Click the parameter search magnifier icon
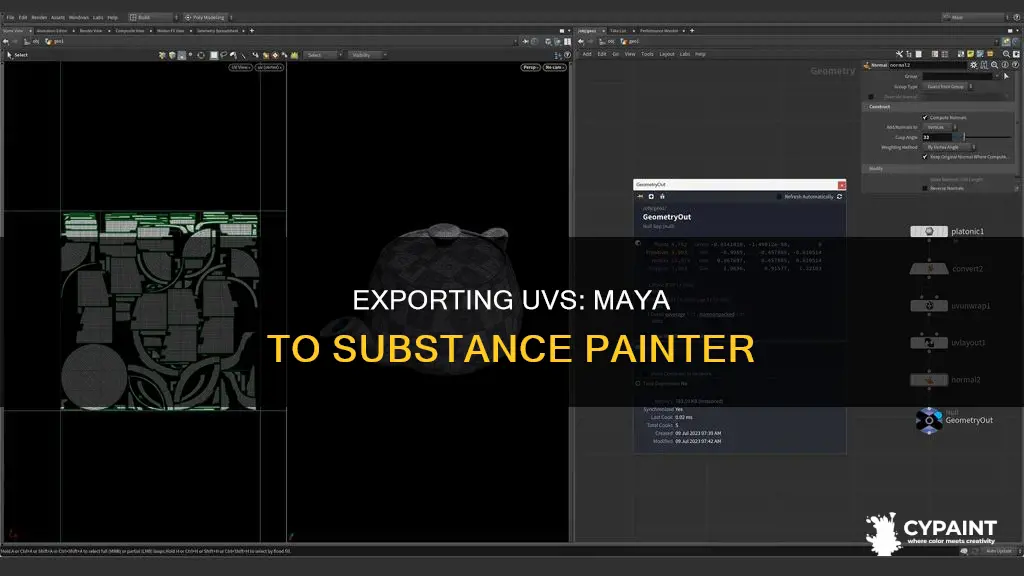Screen dimensions: 1024x576 995,65
